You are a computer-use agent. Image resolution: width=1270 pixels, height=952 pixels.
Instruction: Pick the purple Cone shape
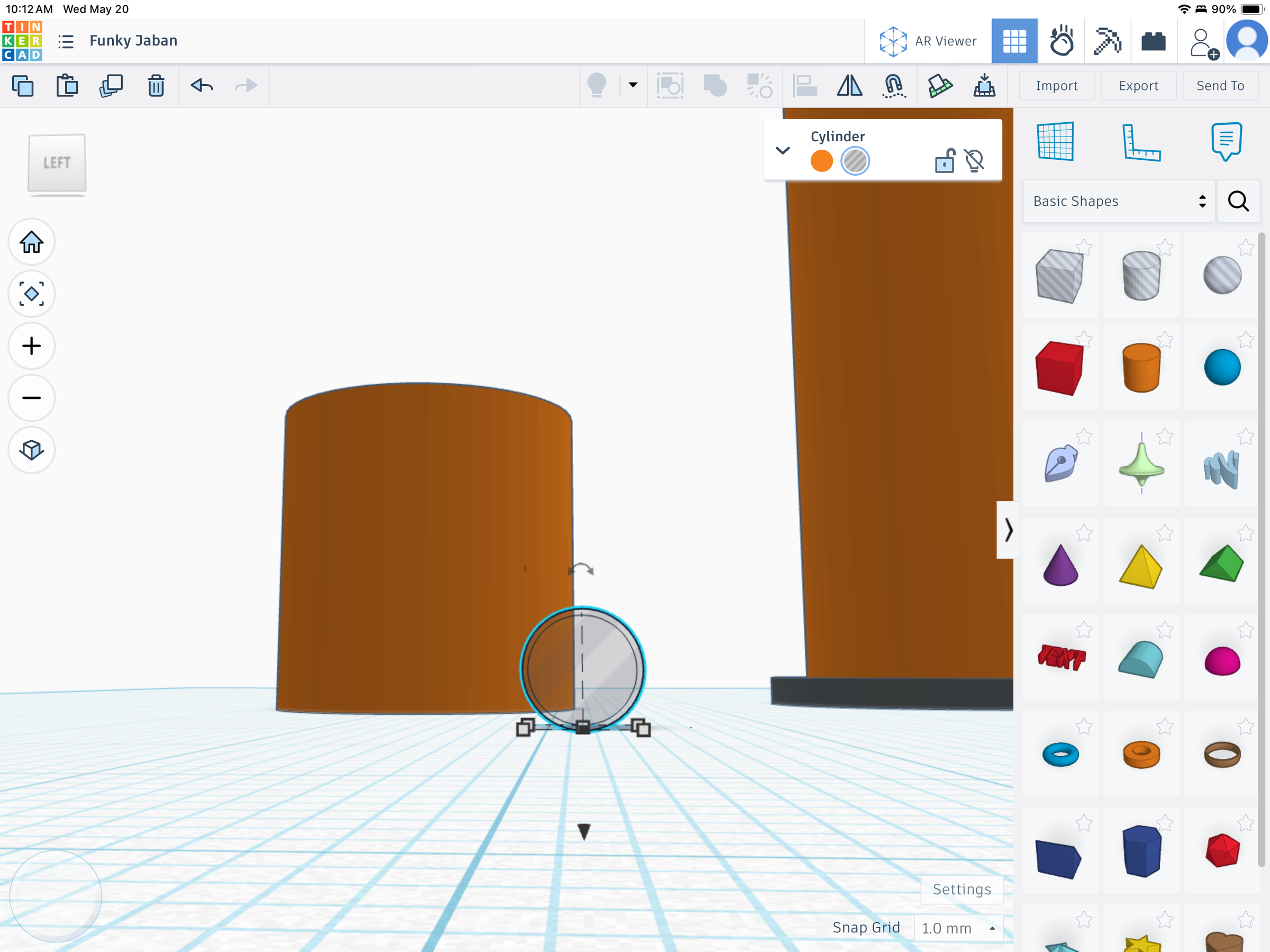click(x=1060, y=565)
